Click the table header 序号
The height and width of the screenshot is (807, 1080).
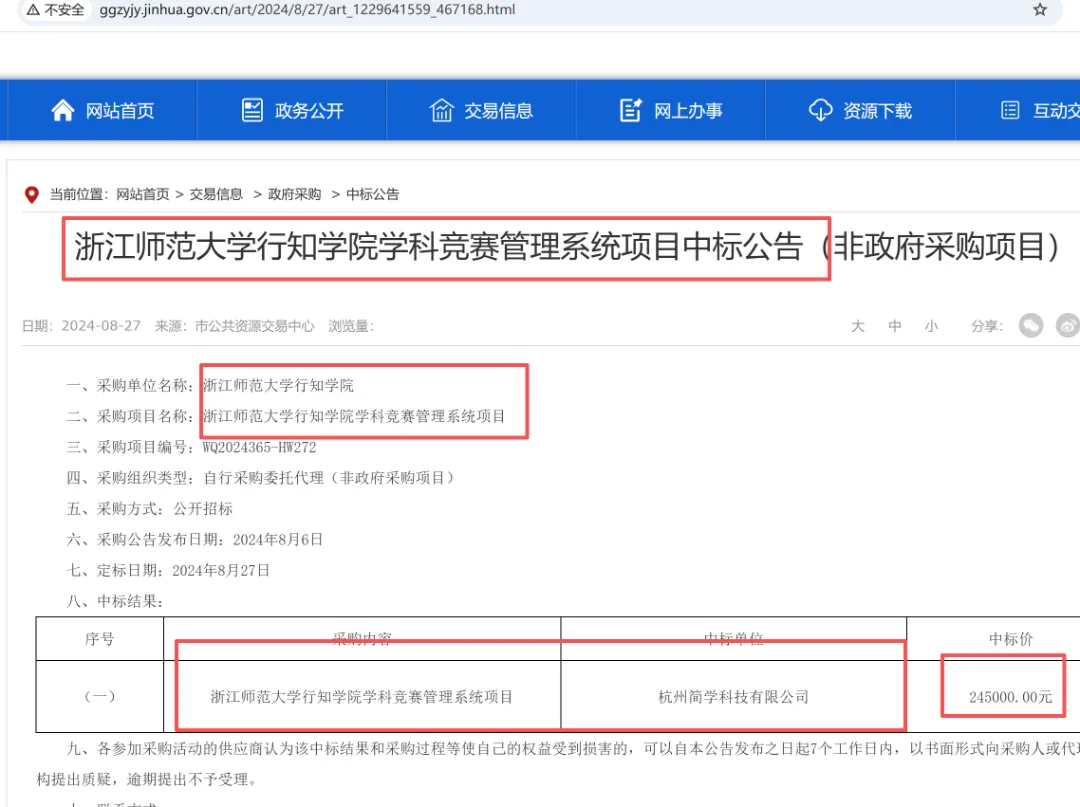click(100, 639)
